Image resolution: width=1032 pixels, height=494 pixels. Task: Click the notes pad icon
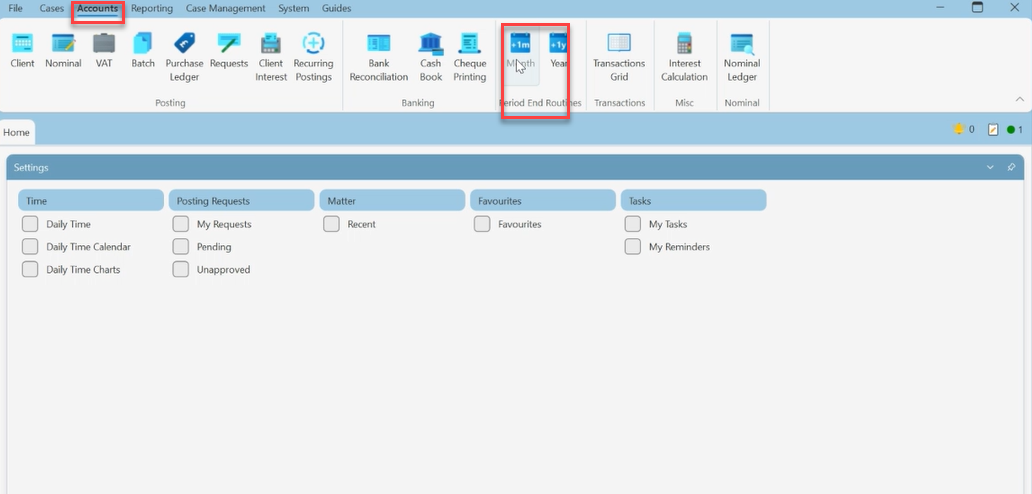coord(993,130)
